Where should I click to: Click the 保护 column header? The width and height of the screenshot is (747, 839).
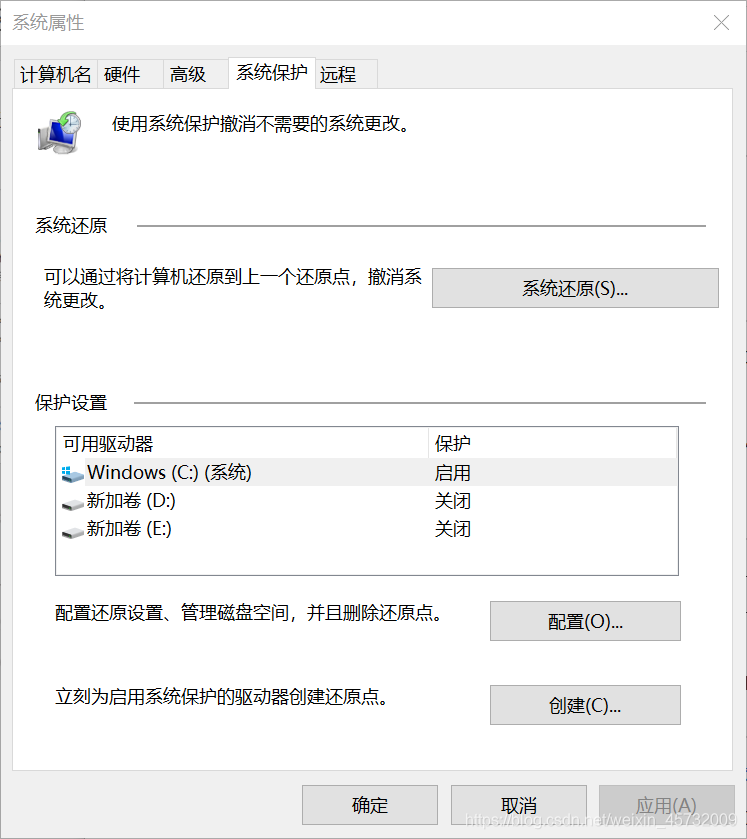pos(553,444)
